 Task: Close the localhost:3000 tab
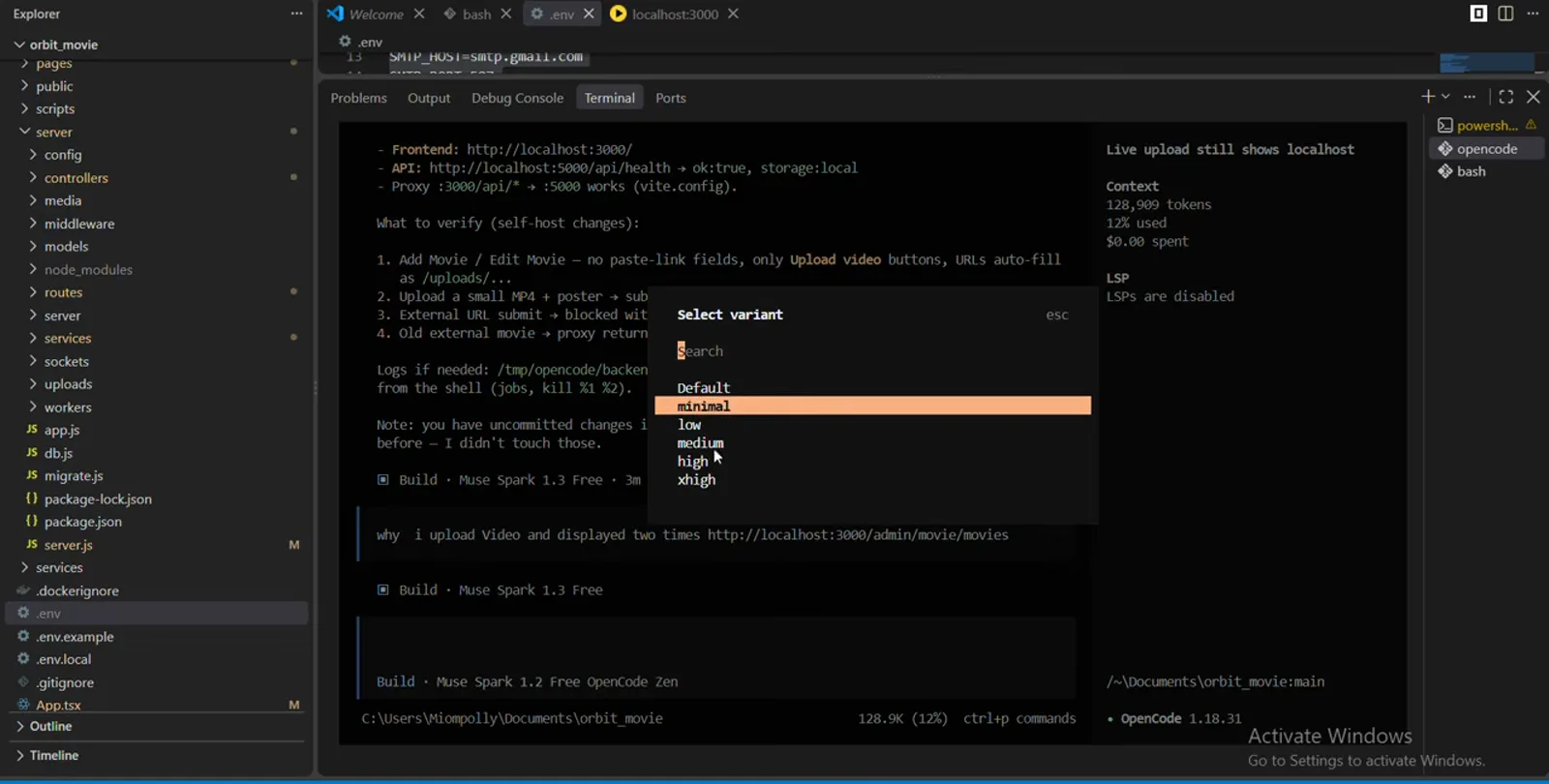click(733, 14)
